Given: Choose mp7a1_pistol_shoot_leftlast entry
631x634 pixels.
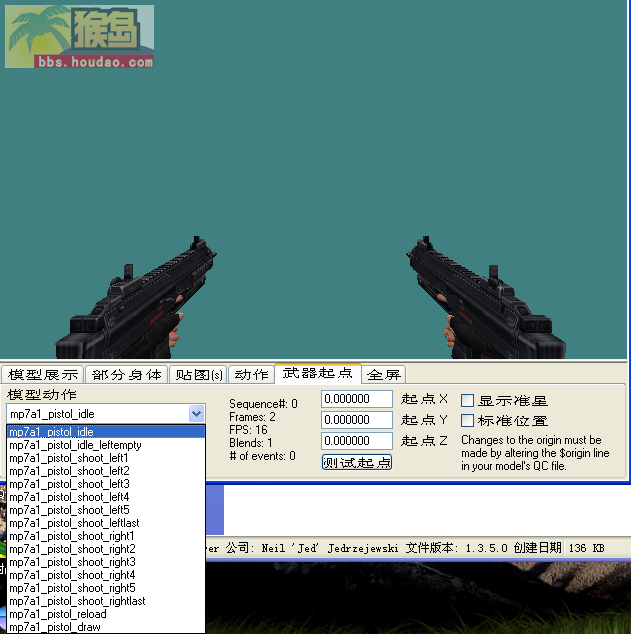Looking at the screenshot, I should point(106,523).
